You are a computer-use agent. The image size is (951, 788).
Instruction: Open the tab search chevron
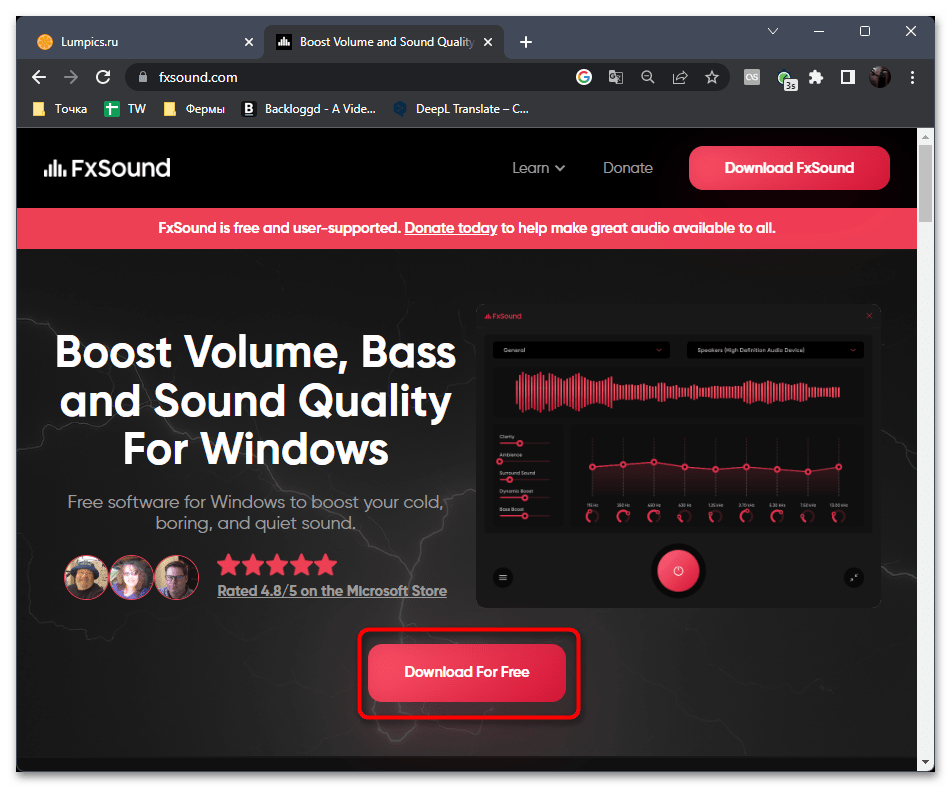[773, 31]
